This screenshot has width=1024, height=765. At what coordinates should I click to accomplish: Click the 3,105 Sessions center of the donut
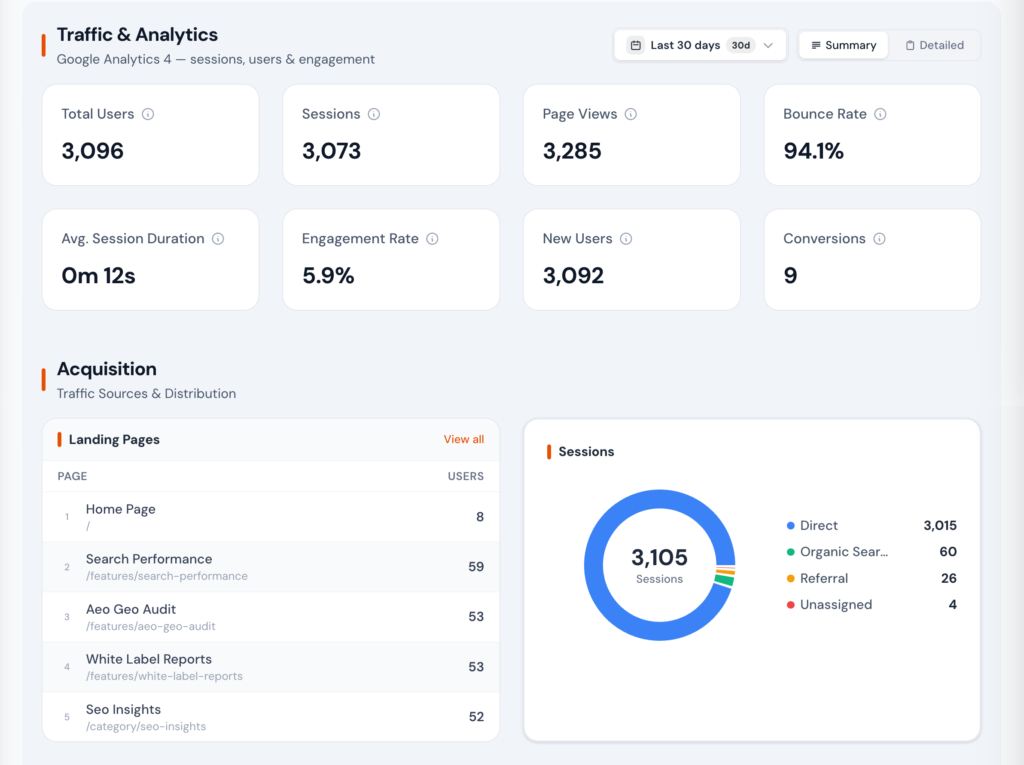pos(659,565)
